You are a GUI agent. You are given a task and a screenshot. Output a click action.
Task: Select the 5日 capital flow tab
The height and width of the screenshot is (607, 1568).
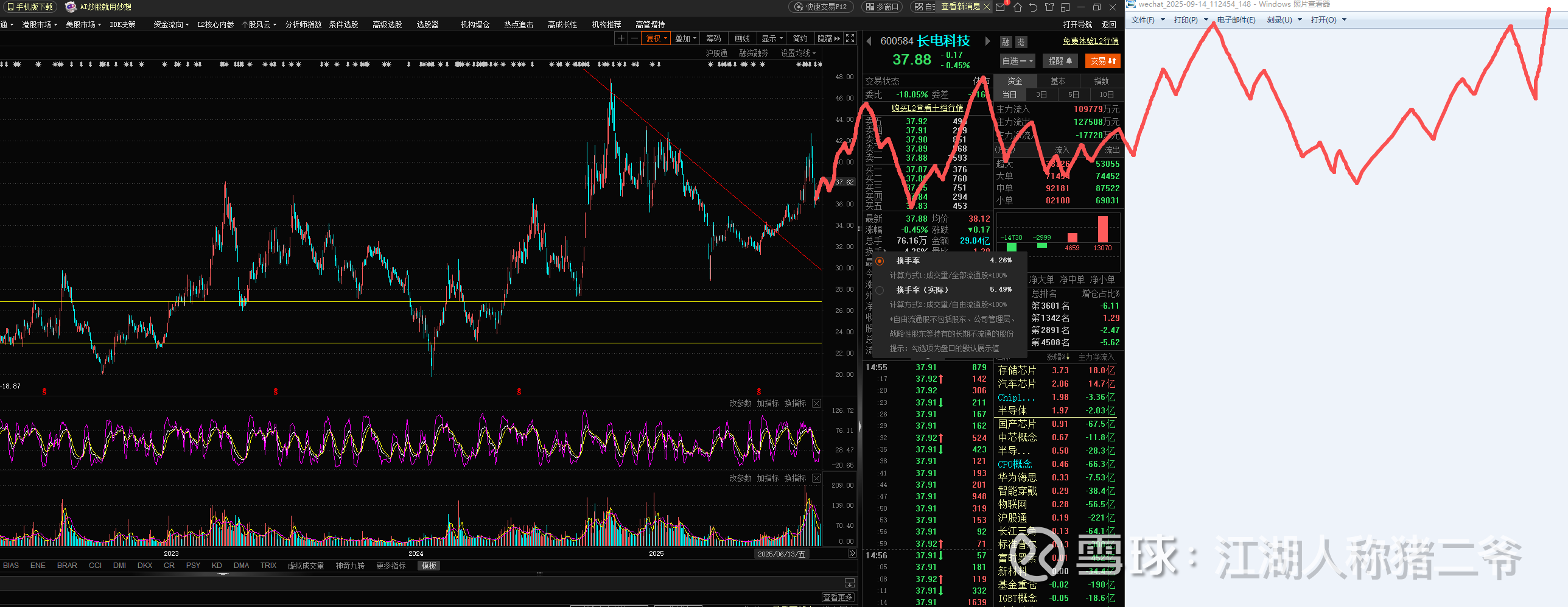[1074, 95]
